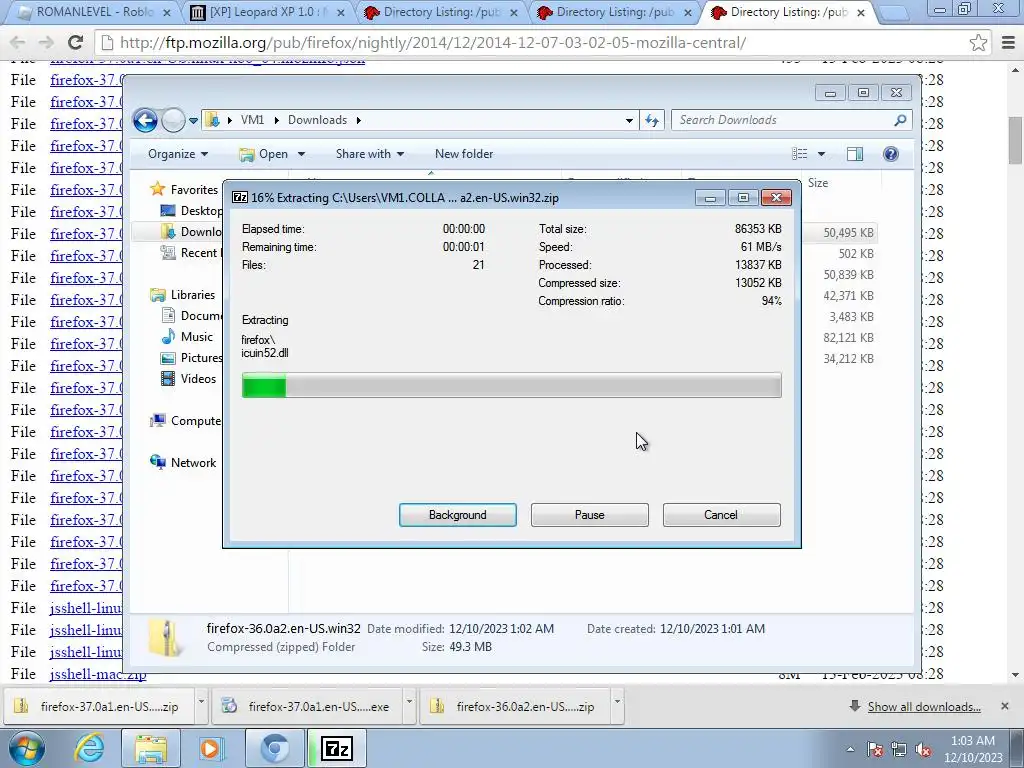1024x768 pixels.
Task: Click Explorer forward navigation button
Action: click(x=173, y=120)
